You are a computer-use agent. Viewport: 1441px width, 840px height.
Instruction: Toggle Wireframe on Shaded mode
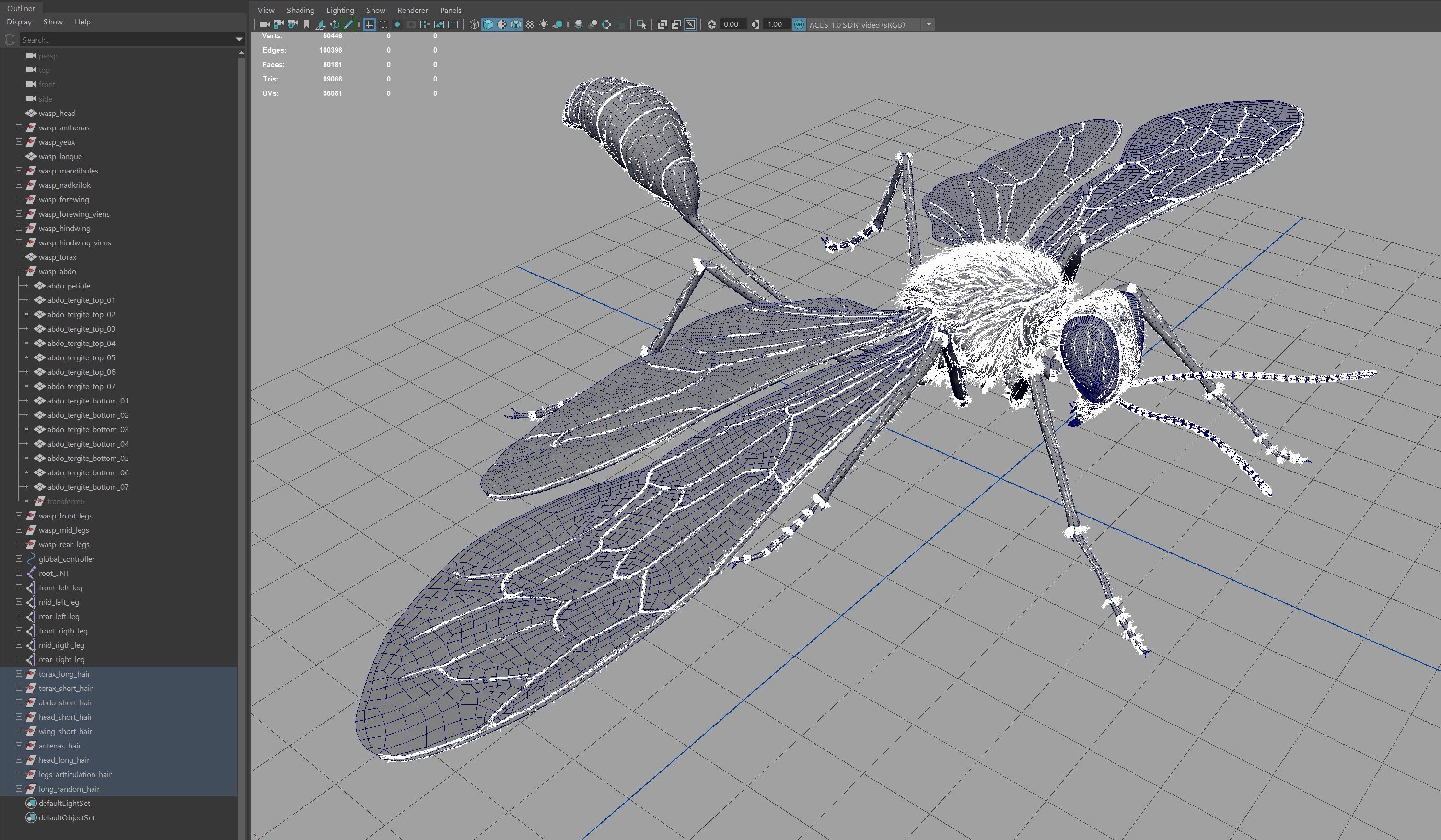coord(516,24)
